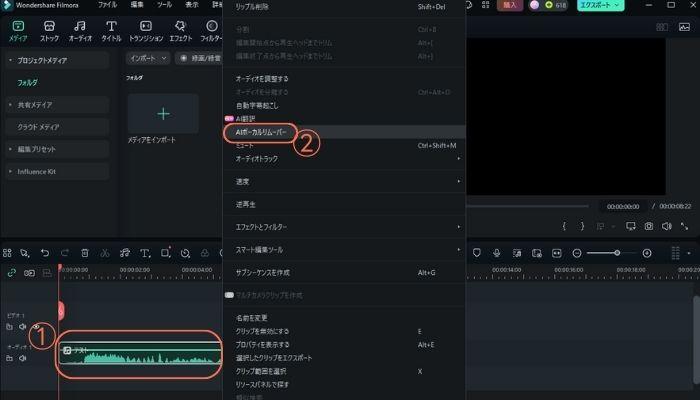Click the waveform scope icon above preview
Viewport: 700px width, 400px height.
(684, 27)
